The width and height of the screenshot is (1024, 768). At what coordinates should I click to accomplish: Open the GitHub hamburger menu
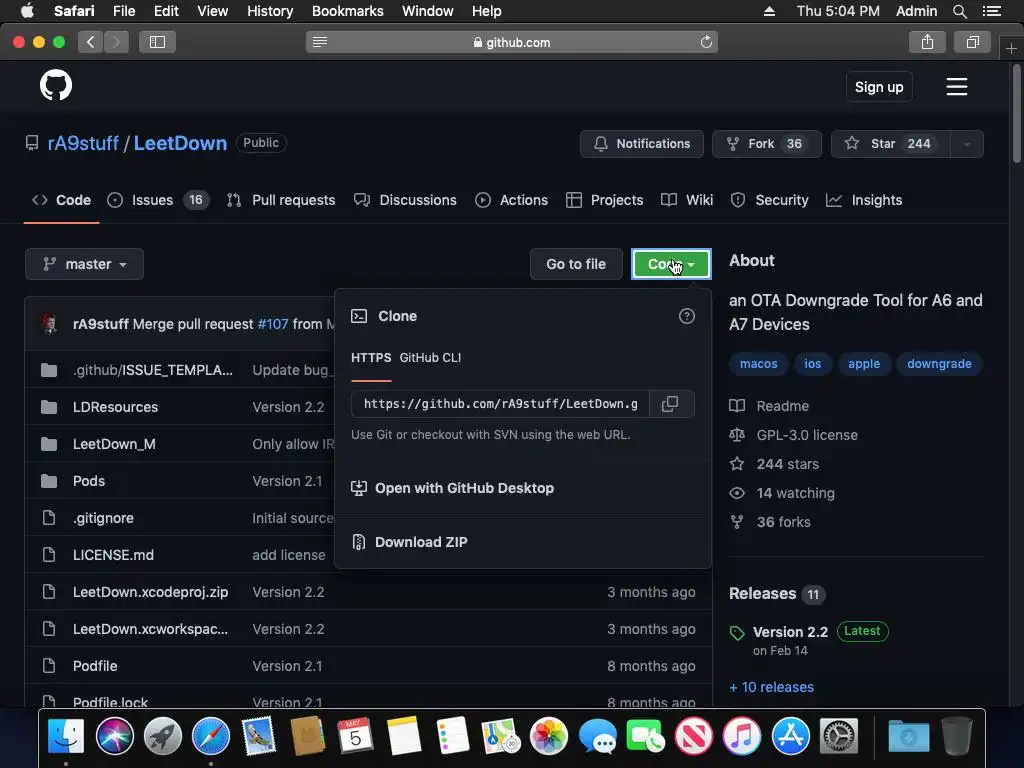point(957,87)
